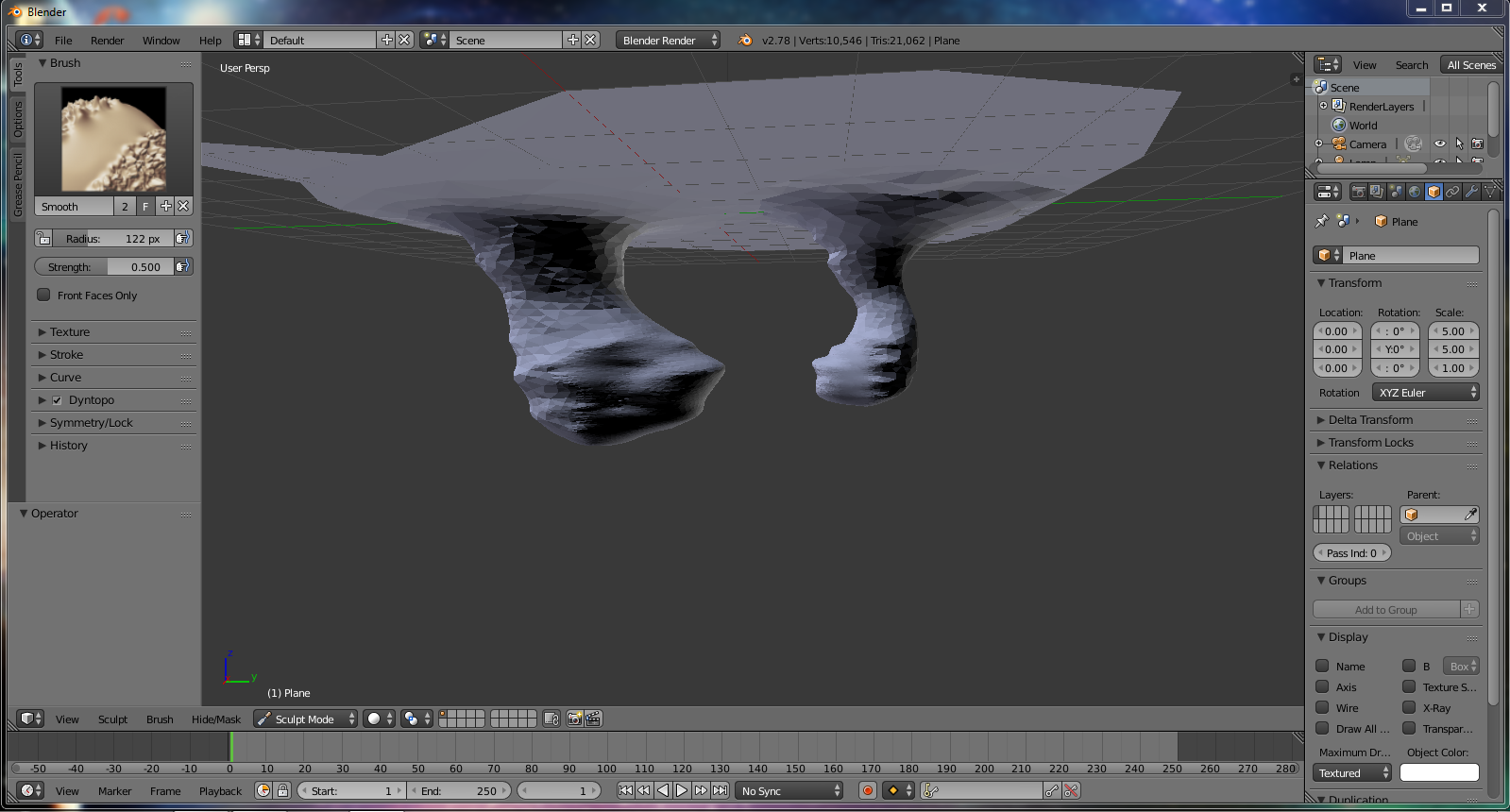Toggle Camera visibility eye in Outliner
This screenshot has height=812, width=1510.
click(1440, 144)
